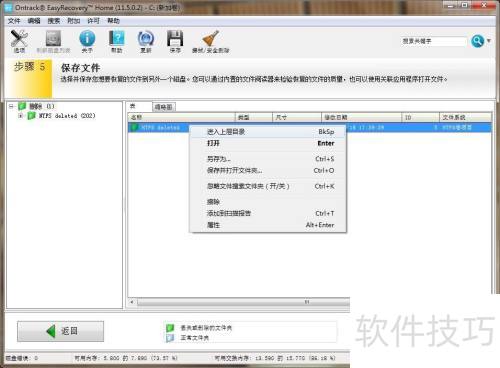The image size is (500, 368).
Task: Sort by the Type column header
Action: coord(254,117)
